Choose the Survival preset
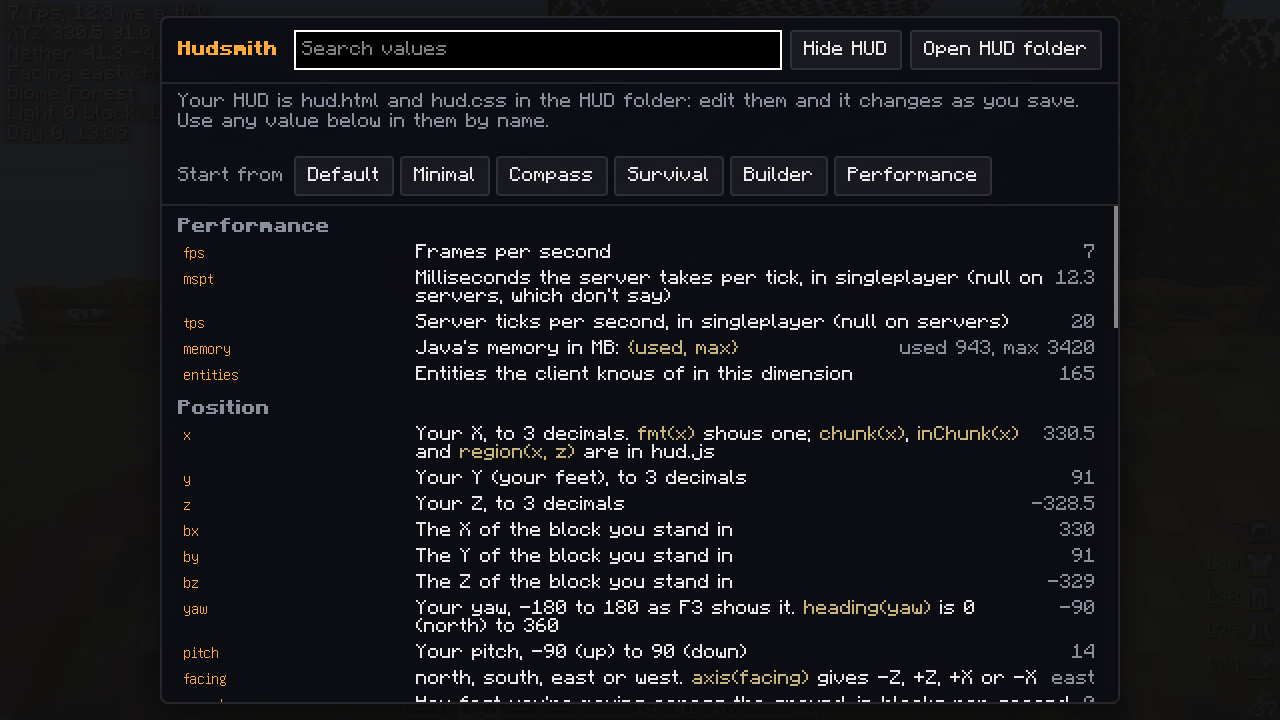 [x=669, y=176]
